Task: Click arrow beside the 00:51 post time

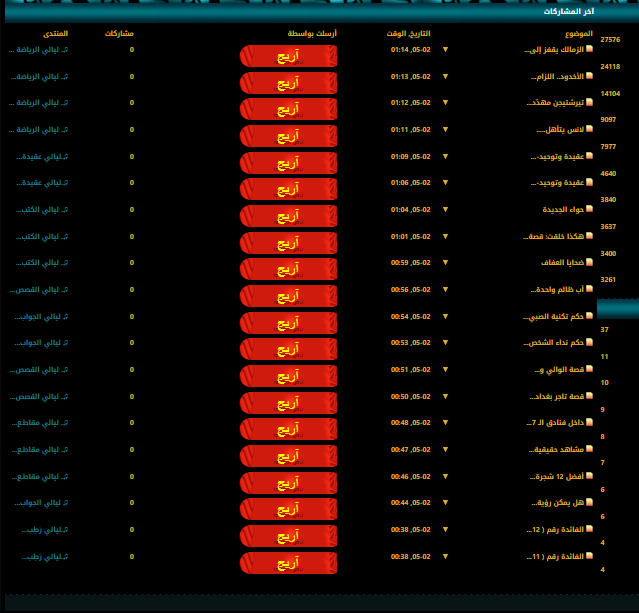Action: pyautogui.click(x=446, y=369)
